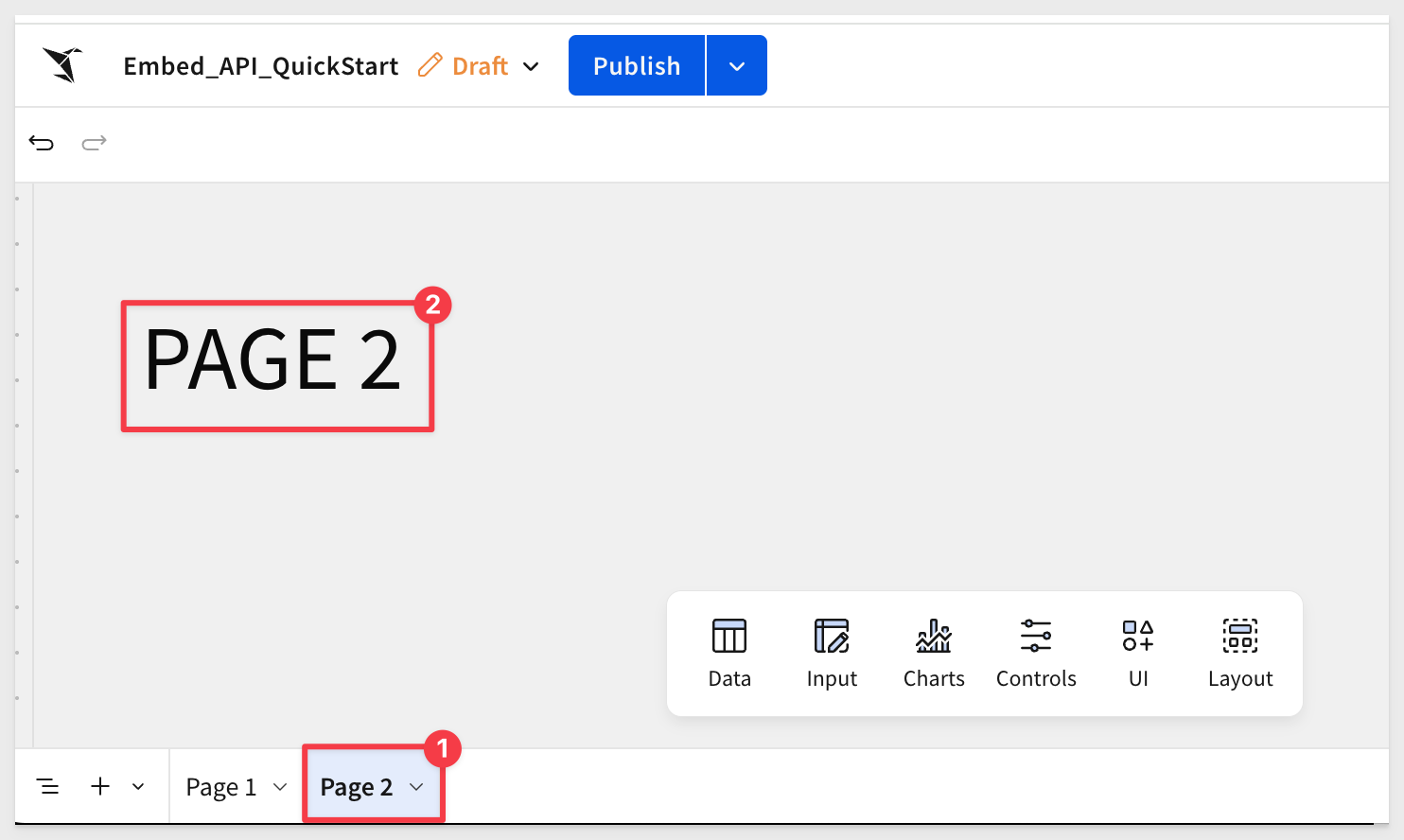The image size is (1404, 840).
Task: Click the redo arrow icon
Action: (94, 143)
